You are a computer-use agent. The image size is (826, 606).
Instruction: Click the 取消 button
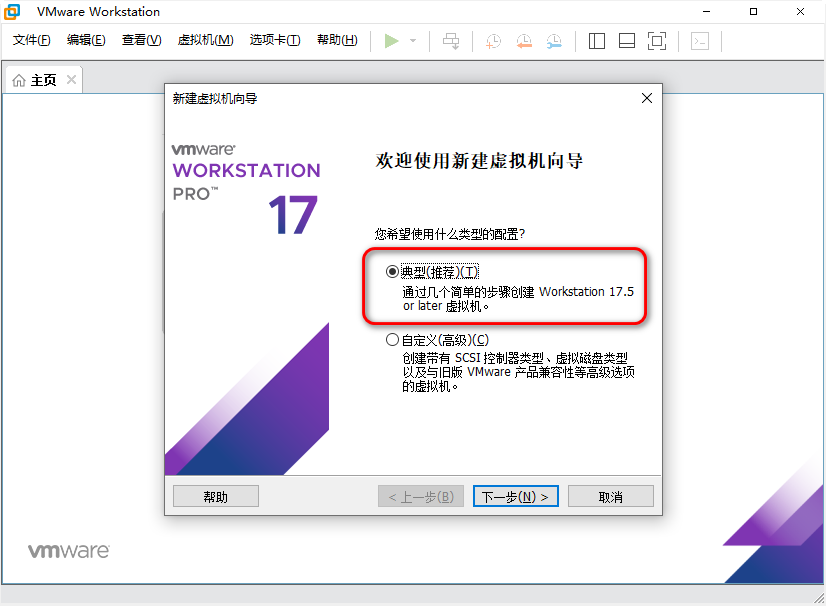[611, 496]
